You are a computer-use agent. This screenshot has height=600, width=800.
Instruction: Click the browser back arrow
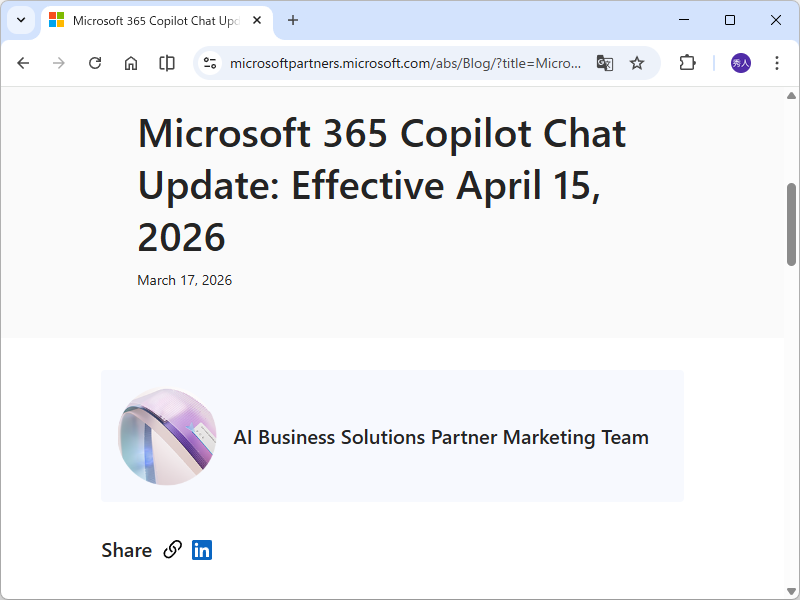click(23, 63)
